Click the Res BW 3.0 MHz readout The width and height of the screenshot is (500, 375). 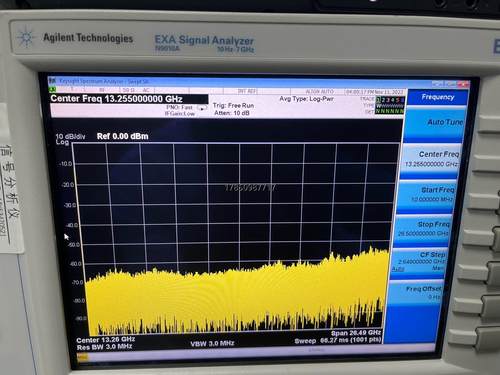point(104,347)
